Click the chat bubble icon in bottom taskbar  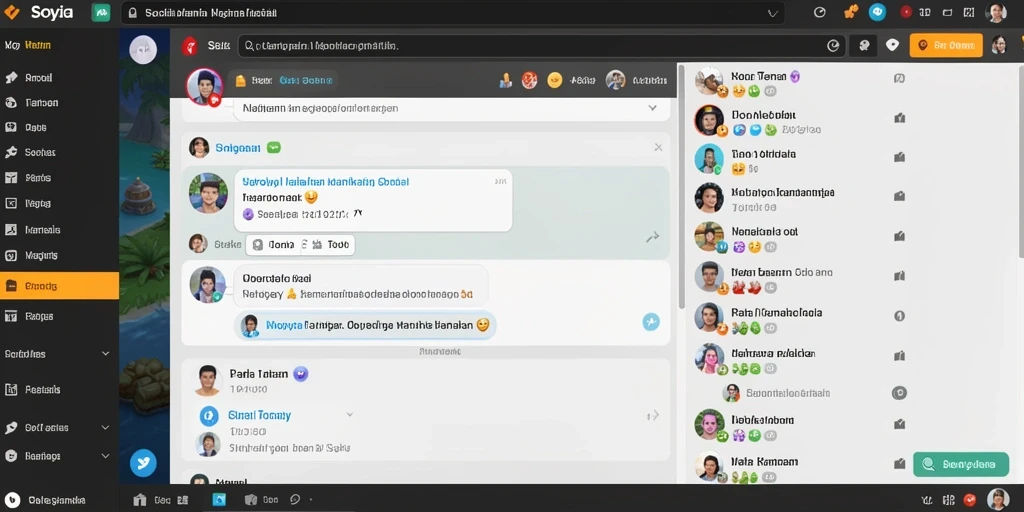(295, 500)
